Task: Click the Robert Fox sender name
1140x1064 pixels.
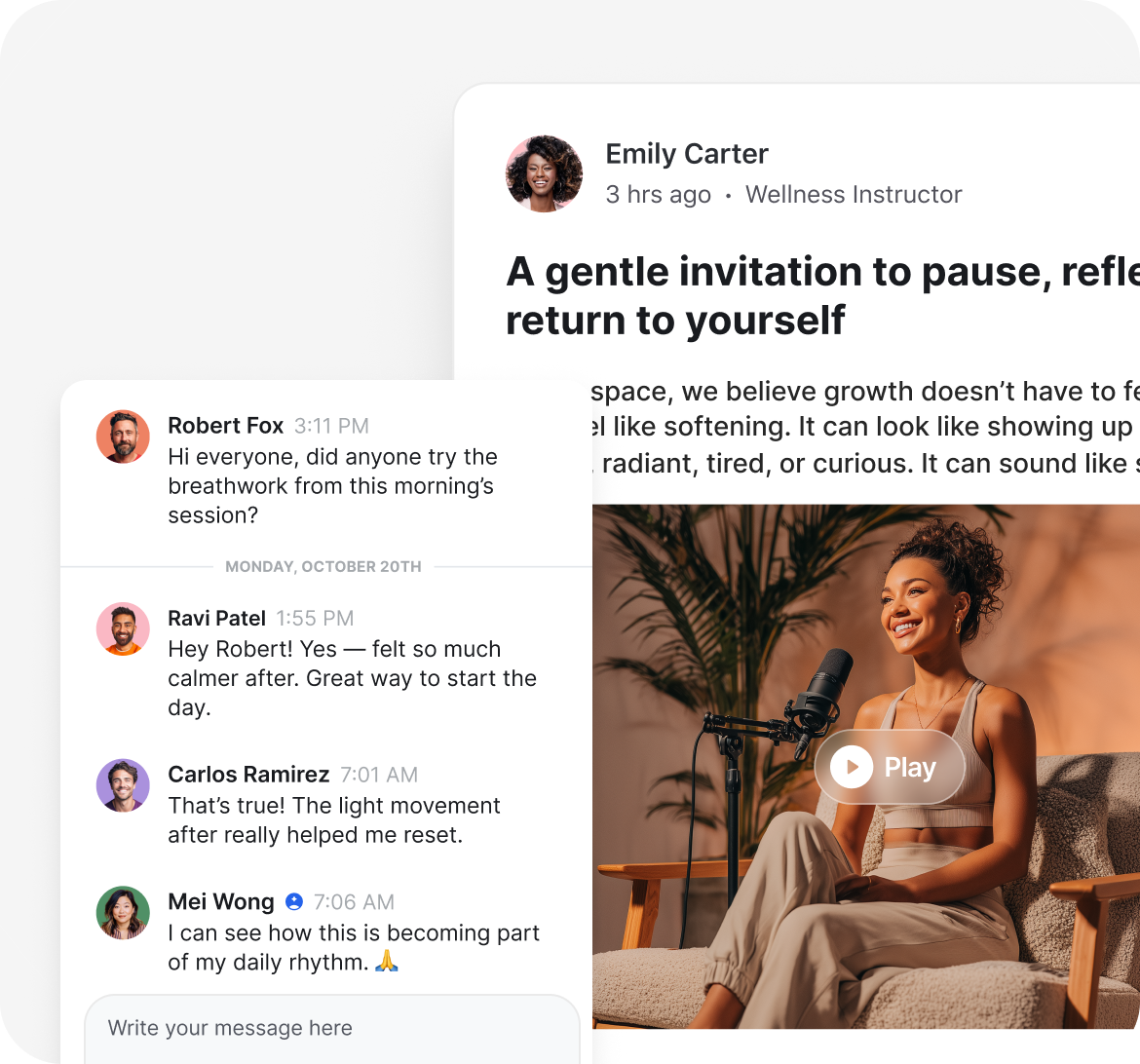Action: click(x=225, y=426)
